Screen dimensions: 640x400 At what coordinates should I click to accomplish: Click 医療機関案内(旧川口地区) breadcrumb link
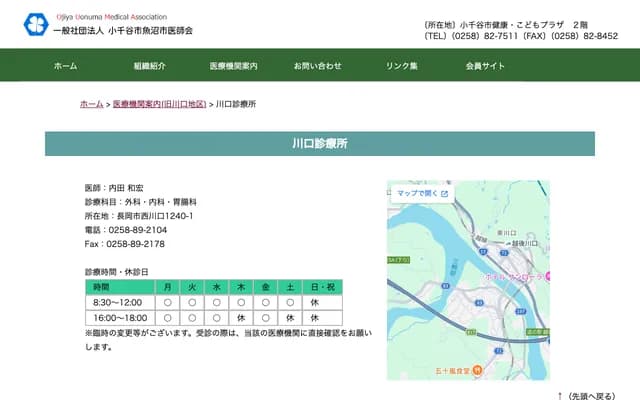click(160, 104)
